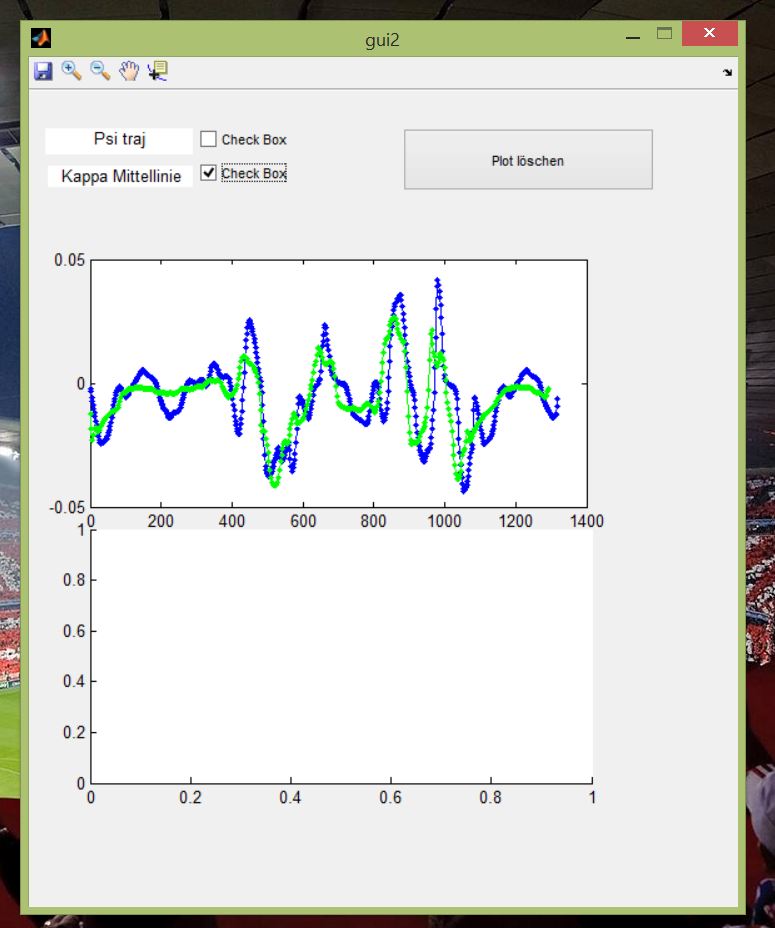Screen dimensions: 775x928
Task: Click the Kappa Mittellinie text label
Action: [120, 176]
